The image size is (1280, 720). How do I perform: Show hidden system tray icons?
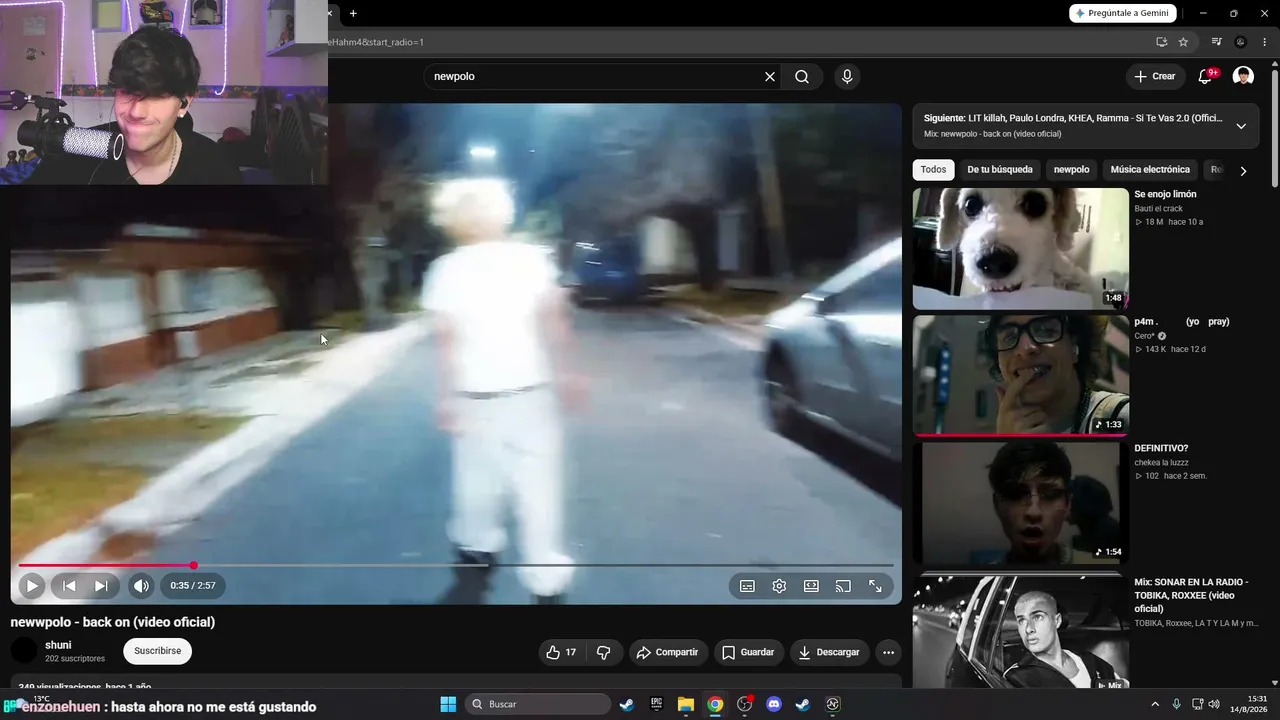point(1155,704)
